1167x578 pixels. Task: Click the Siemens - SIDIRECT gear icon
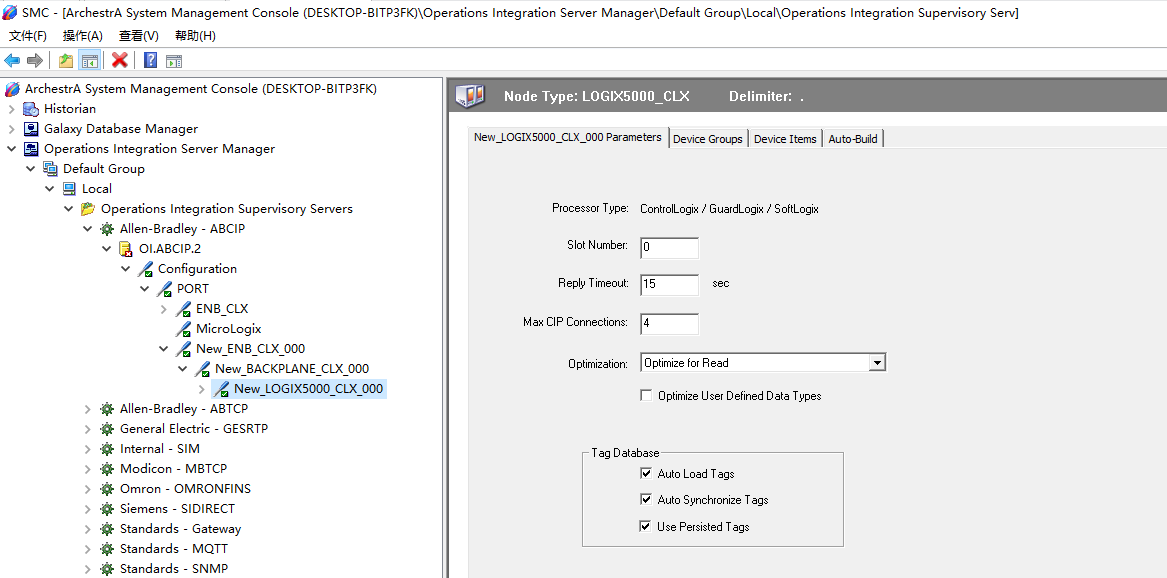107,509
